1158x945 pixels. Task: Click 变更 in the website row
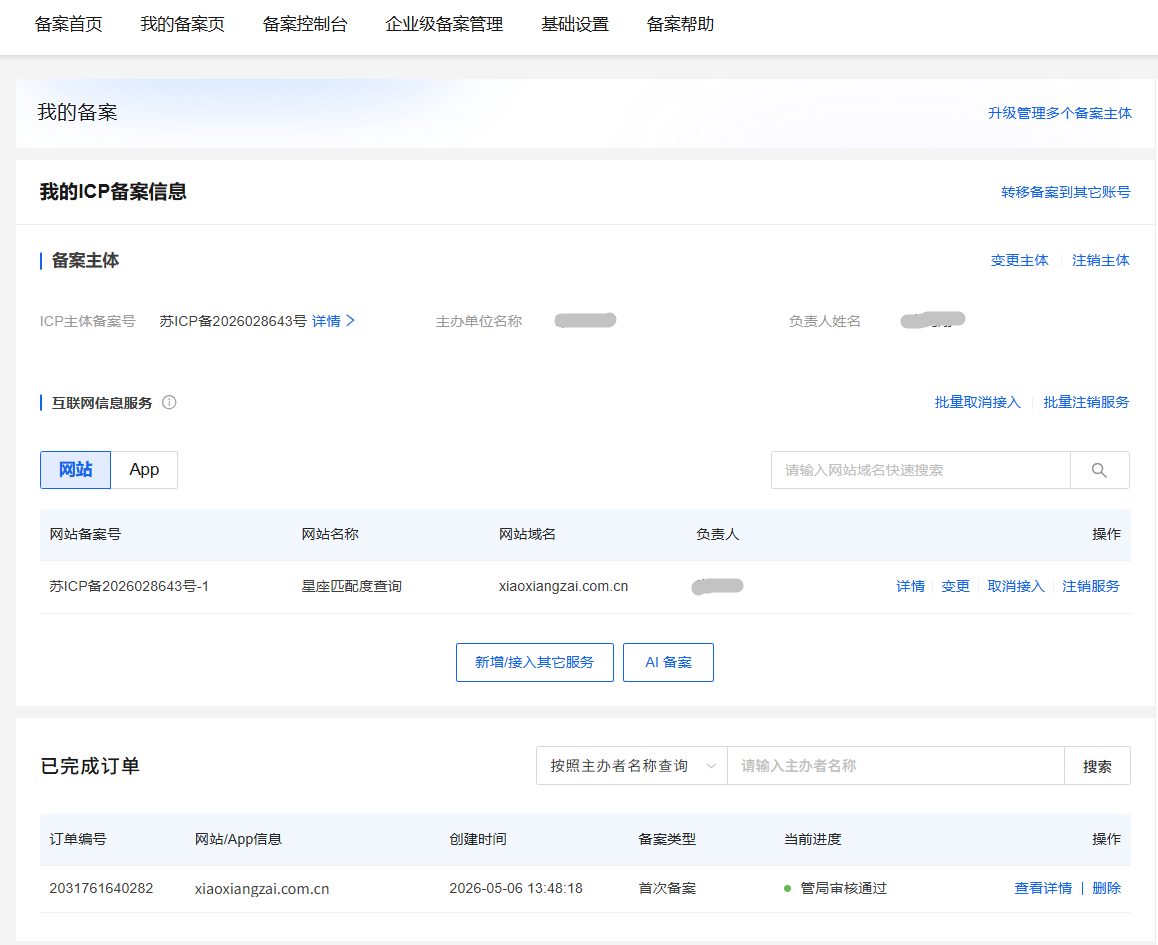pos(955,586)
